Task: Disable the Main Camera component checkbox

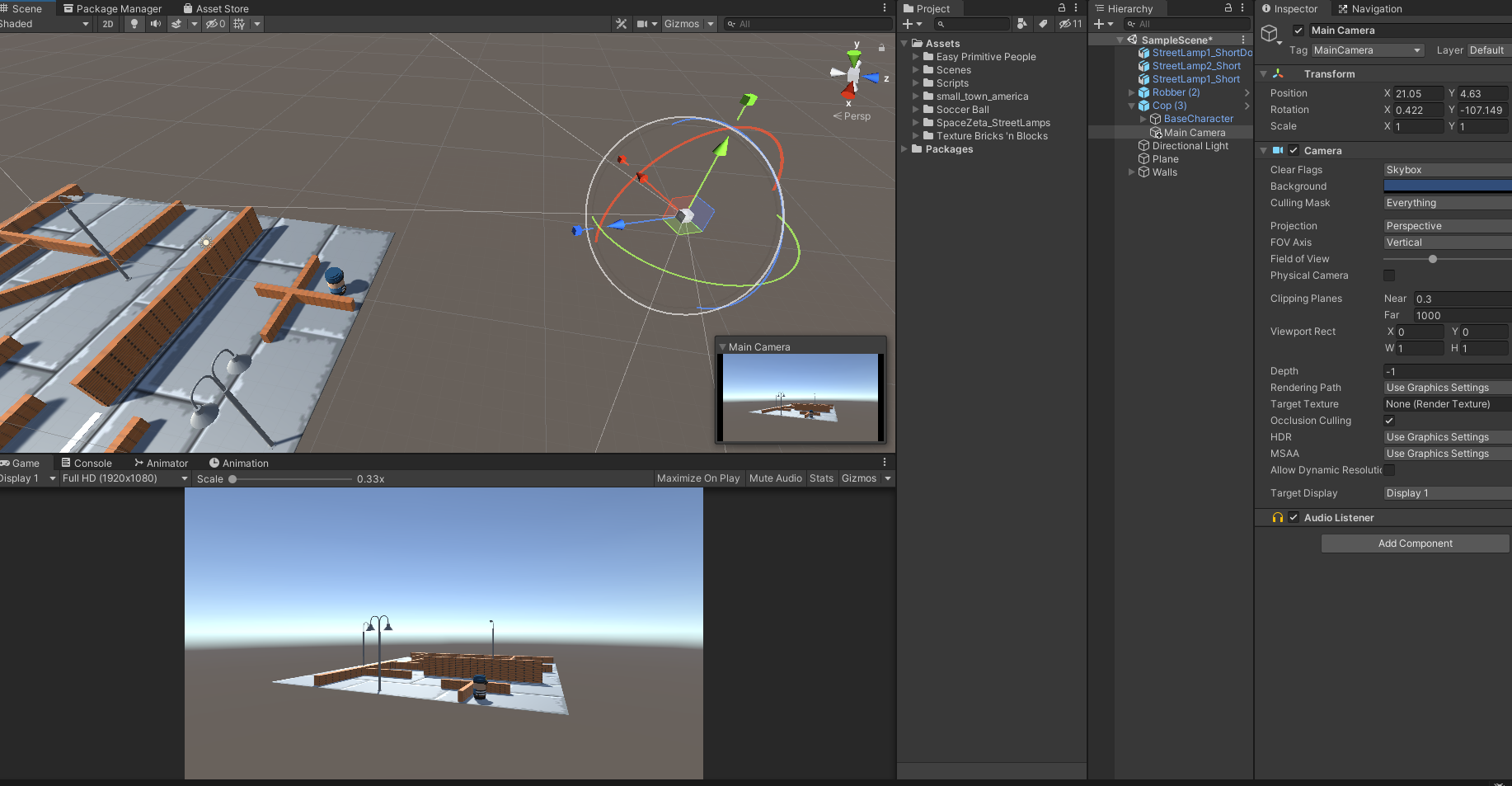Action: [x=1297, y=30]
